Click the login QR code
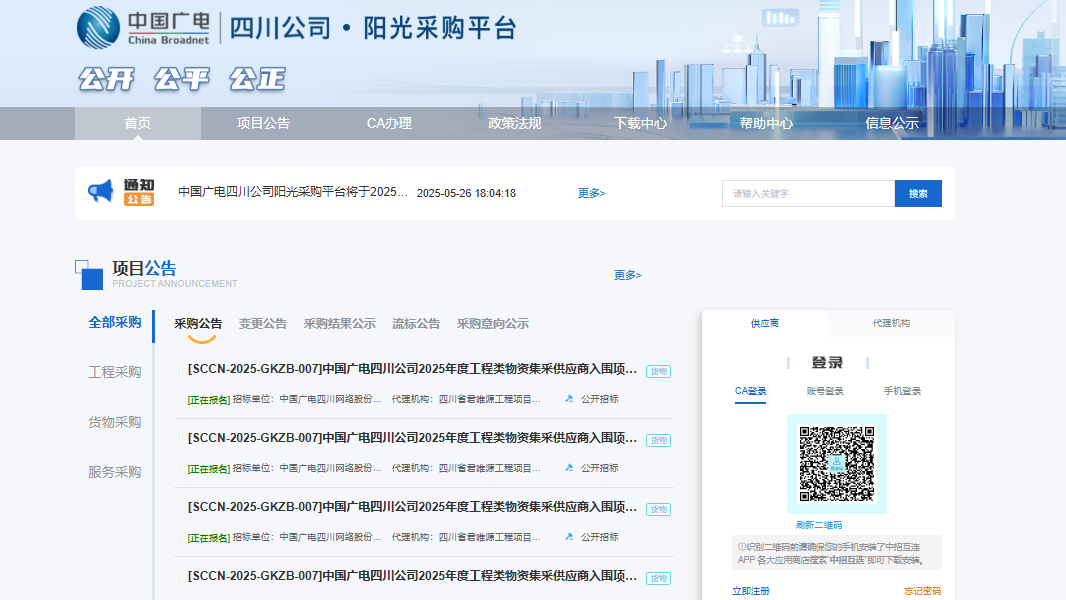1066x600 pixels. tap(837, 464)
